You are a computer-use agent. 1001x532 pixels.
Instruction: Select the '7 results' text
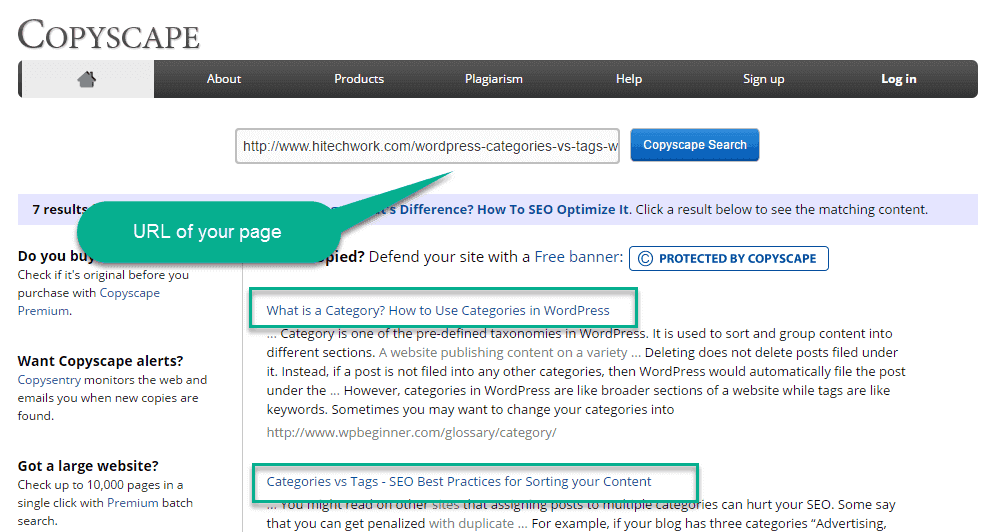59,209
